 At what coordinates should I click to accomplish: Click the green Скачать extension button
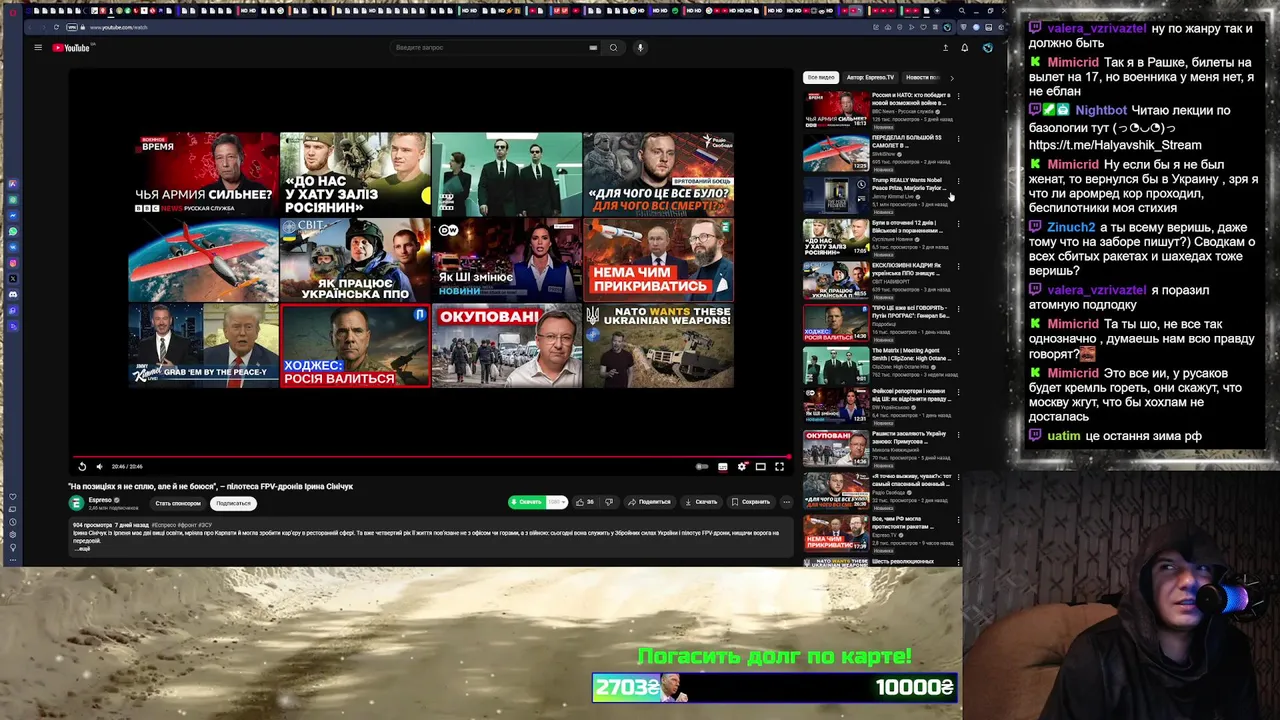[526, 502]
